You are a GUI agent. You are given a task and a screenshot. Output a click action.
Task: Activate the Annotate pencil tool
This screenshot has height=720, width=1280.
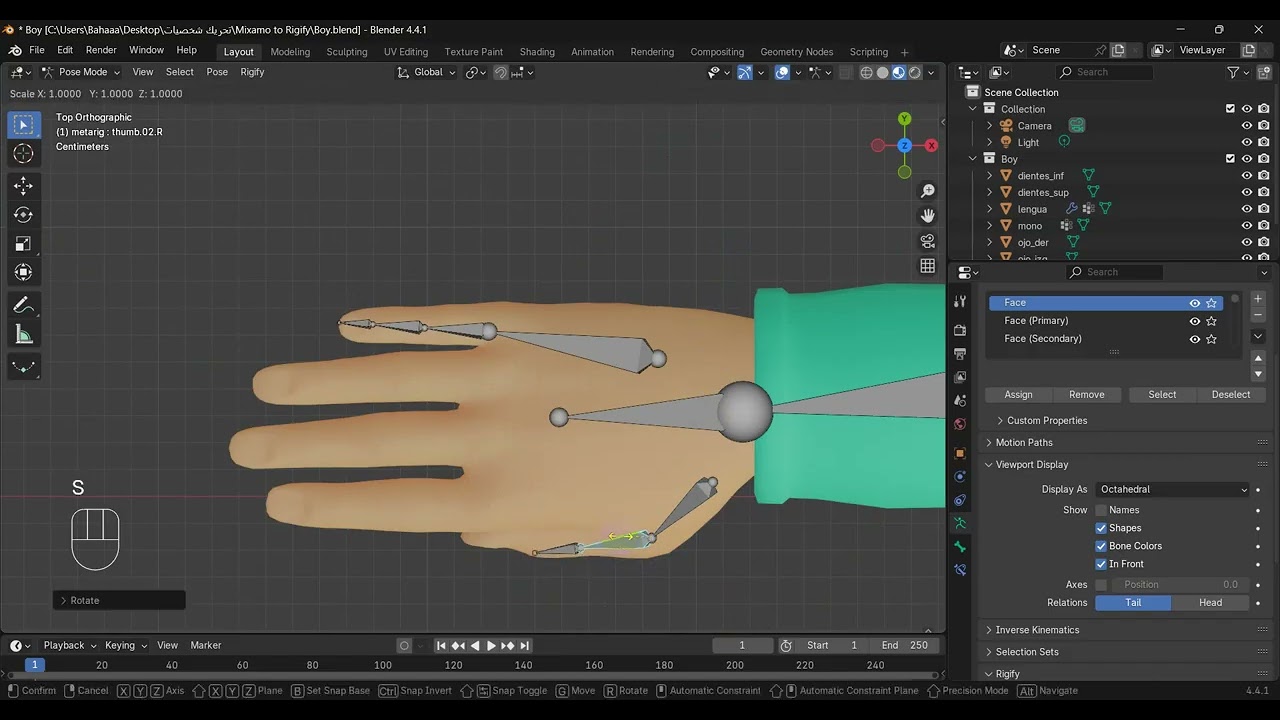pyautogui.click(x=23, y=306)
